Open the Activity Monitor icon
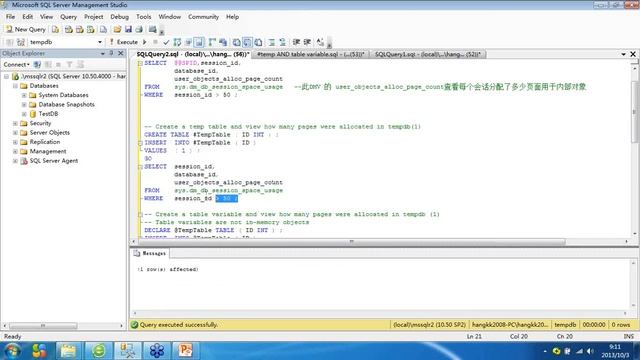This screenshot has width=640, height=360. 153,29
